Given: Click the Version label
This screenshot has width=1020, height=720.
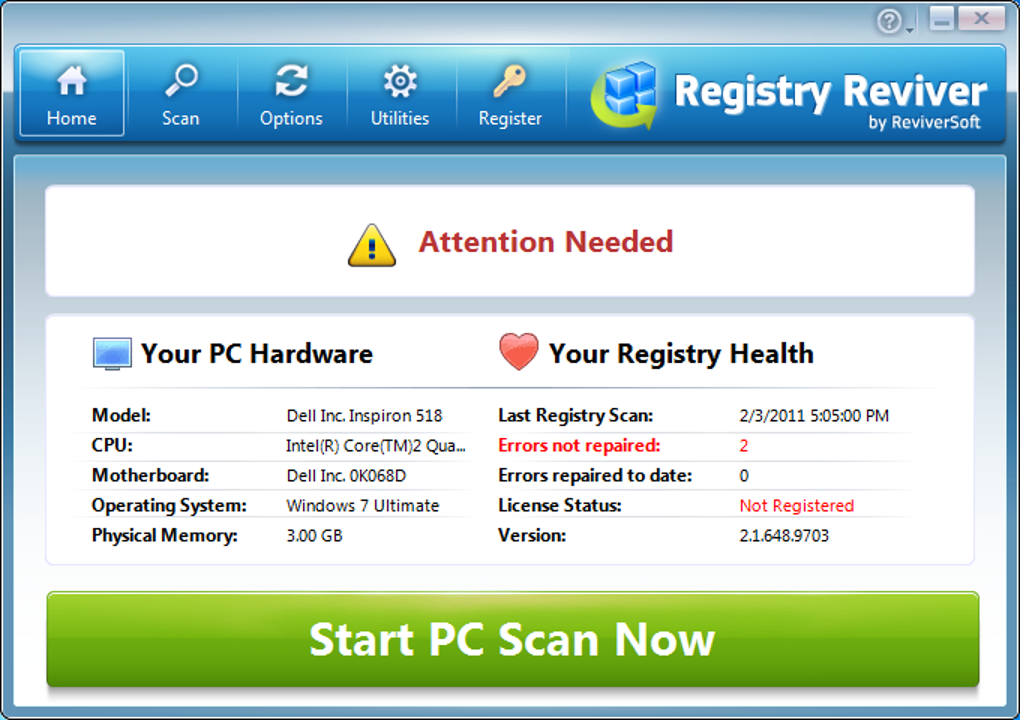Looking at the screenshot, I should click(x=532, y=535).
